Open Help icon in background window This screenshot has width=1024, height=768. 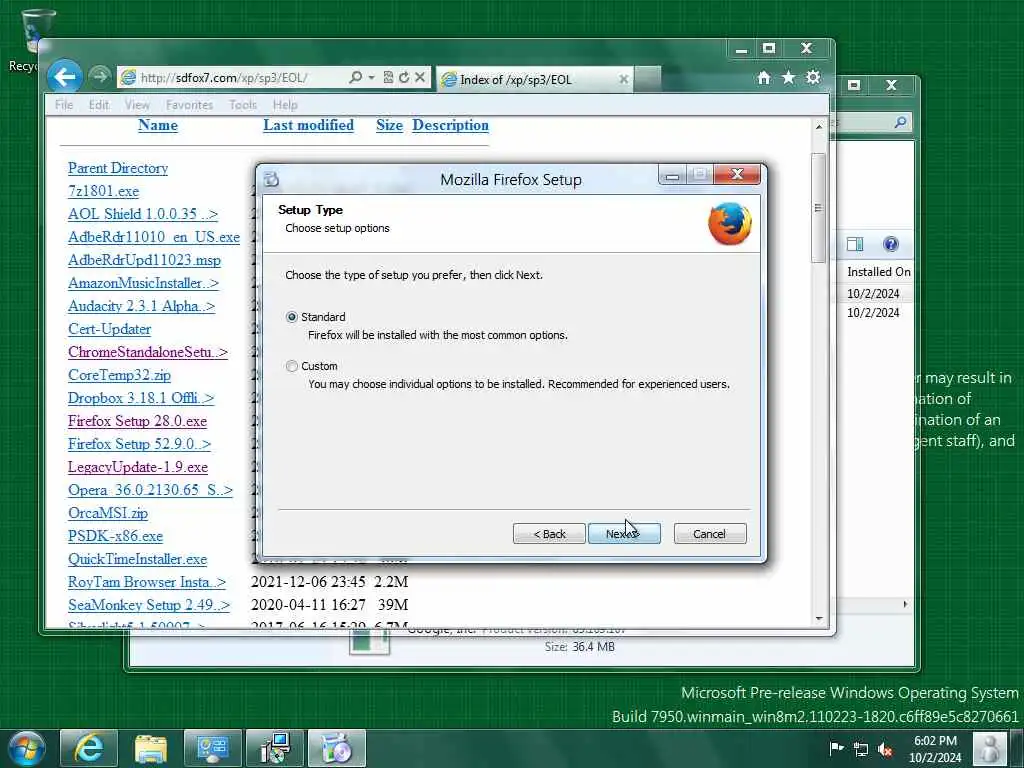tap(891, 244)
